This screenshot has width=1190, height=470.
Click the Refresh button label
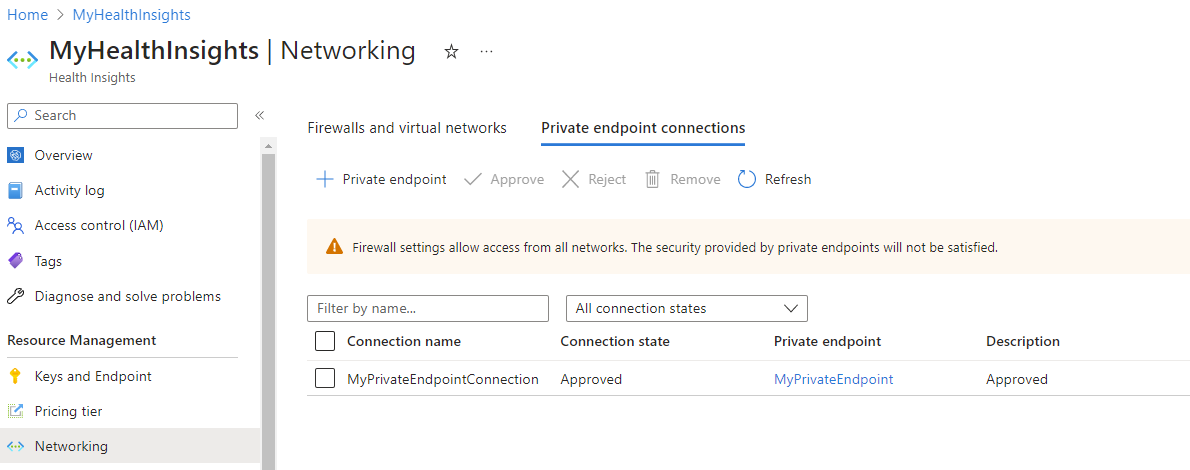(x=788, y=179)
